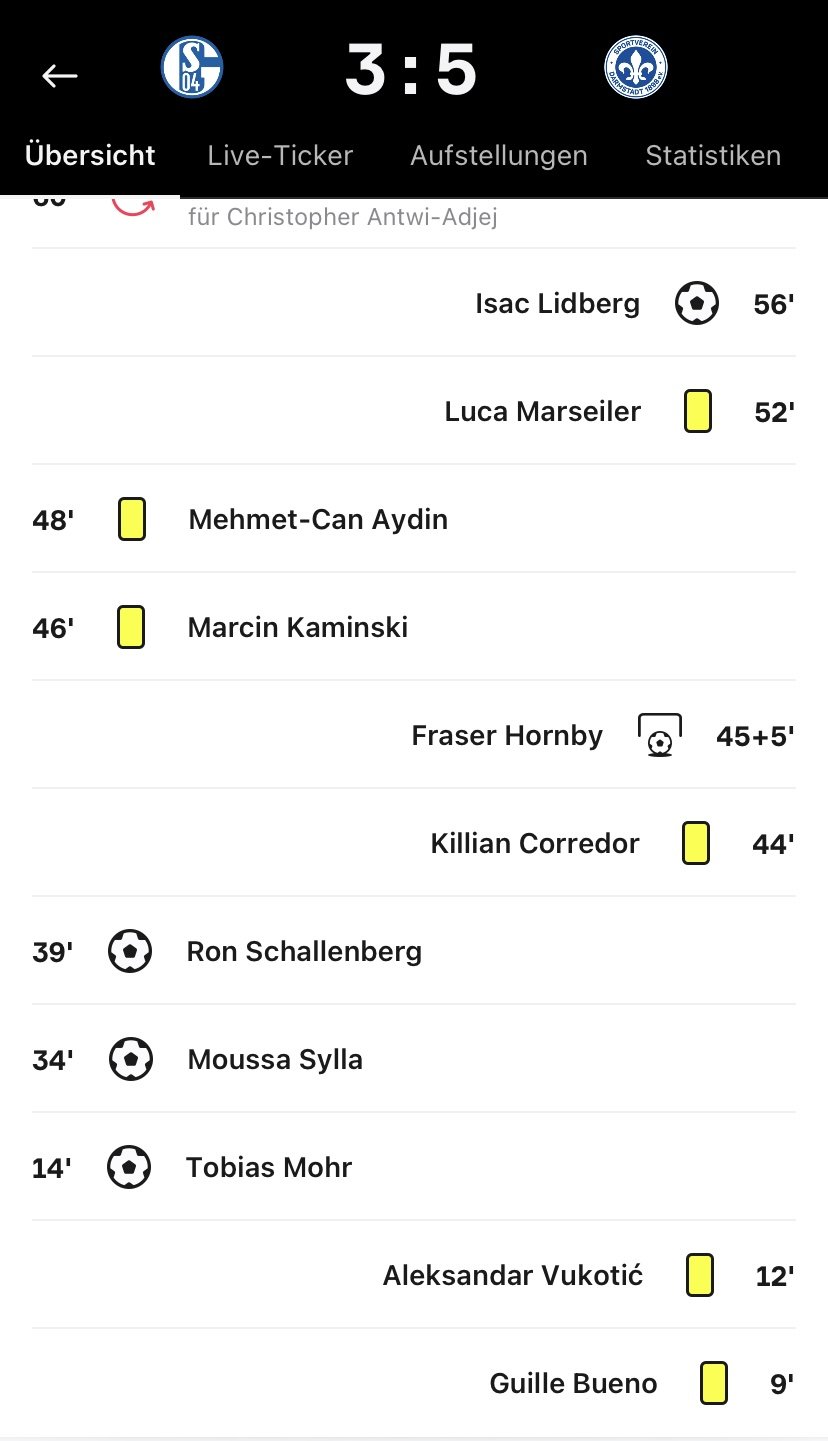This screenshot has width=828, height=1441.
Task: Switch to the Statistiken tab
Action: pyautogui.click(x=713, y=156)
